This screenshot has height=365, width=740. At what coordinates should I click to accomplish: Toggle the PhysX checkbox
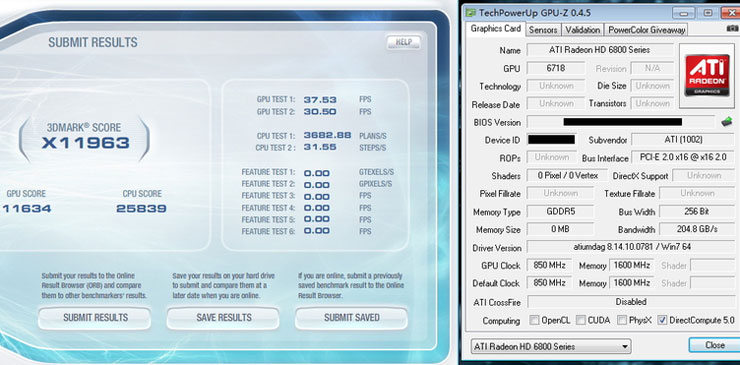pyautogui.click(x=622, y=320)
